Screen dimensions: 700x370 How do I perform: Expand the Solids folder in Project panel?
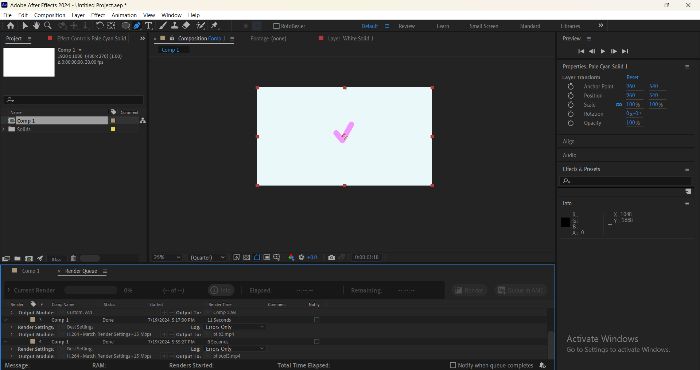[4, 129]
